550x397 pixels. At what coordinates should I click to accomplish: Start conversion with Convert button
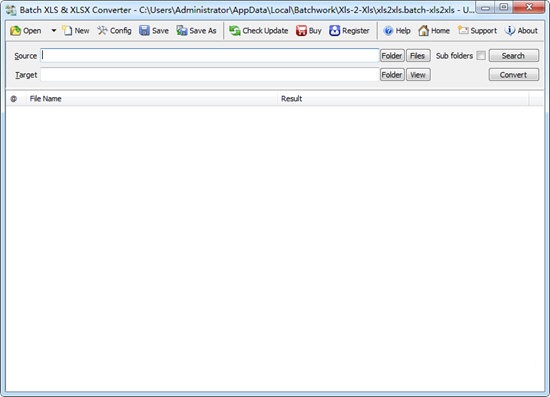pyautogui.click(x=514, y=75)
